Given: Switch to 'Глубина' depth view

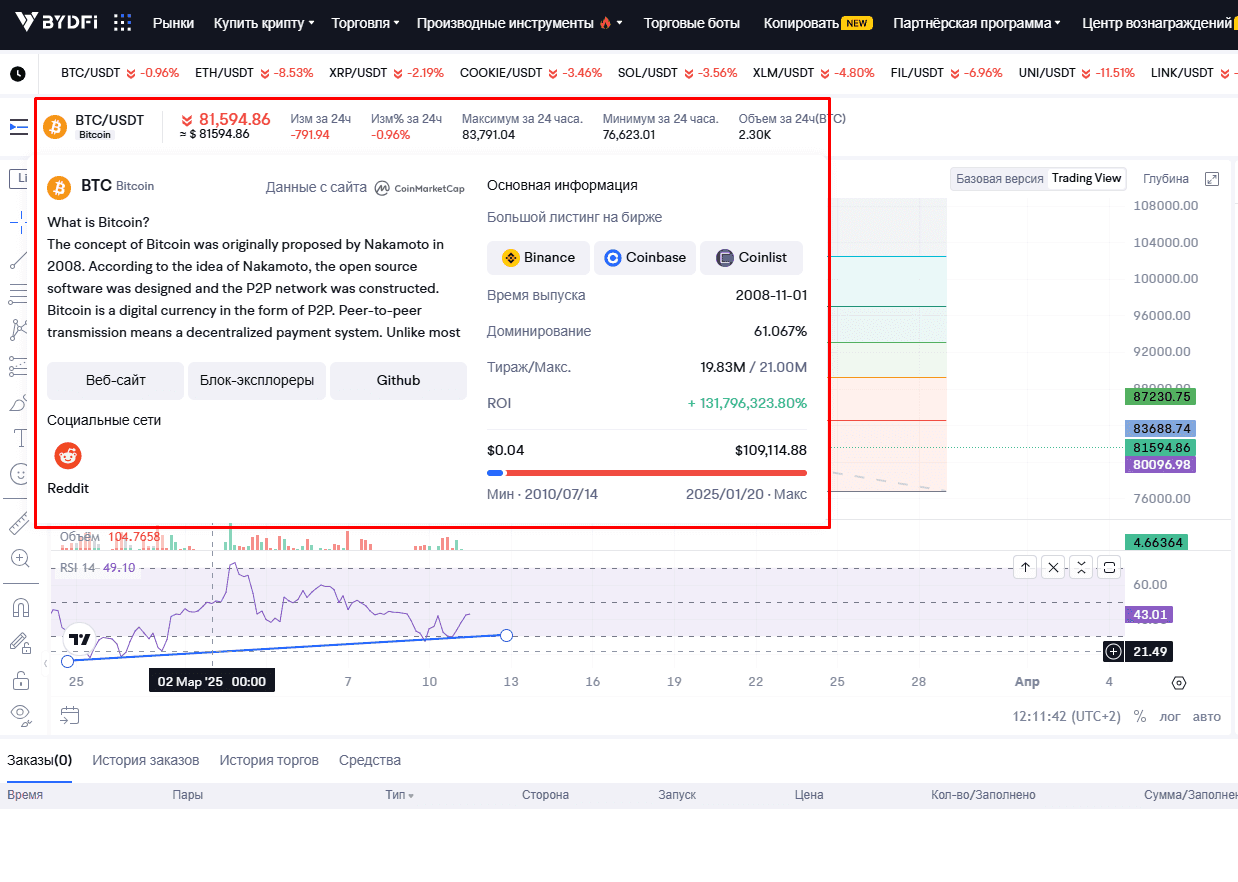Looking at the screenshot, I should tap(1166, 179).
